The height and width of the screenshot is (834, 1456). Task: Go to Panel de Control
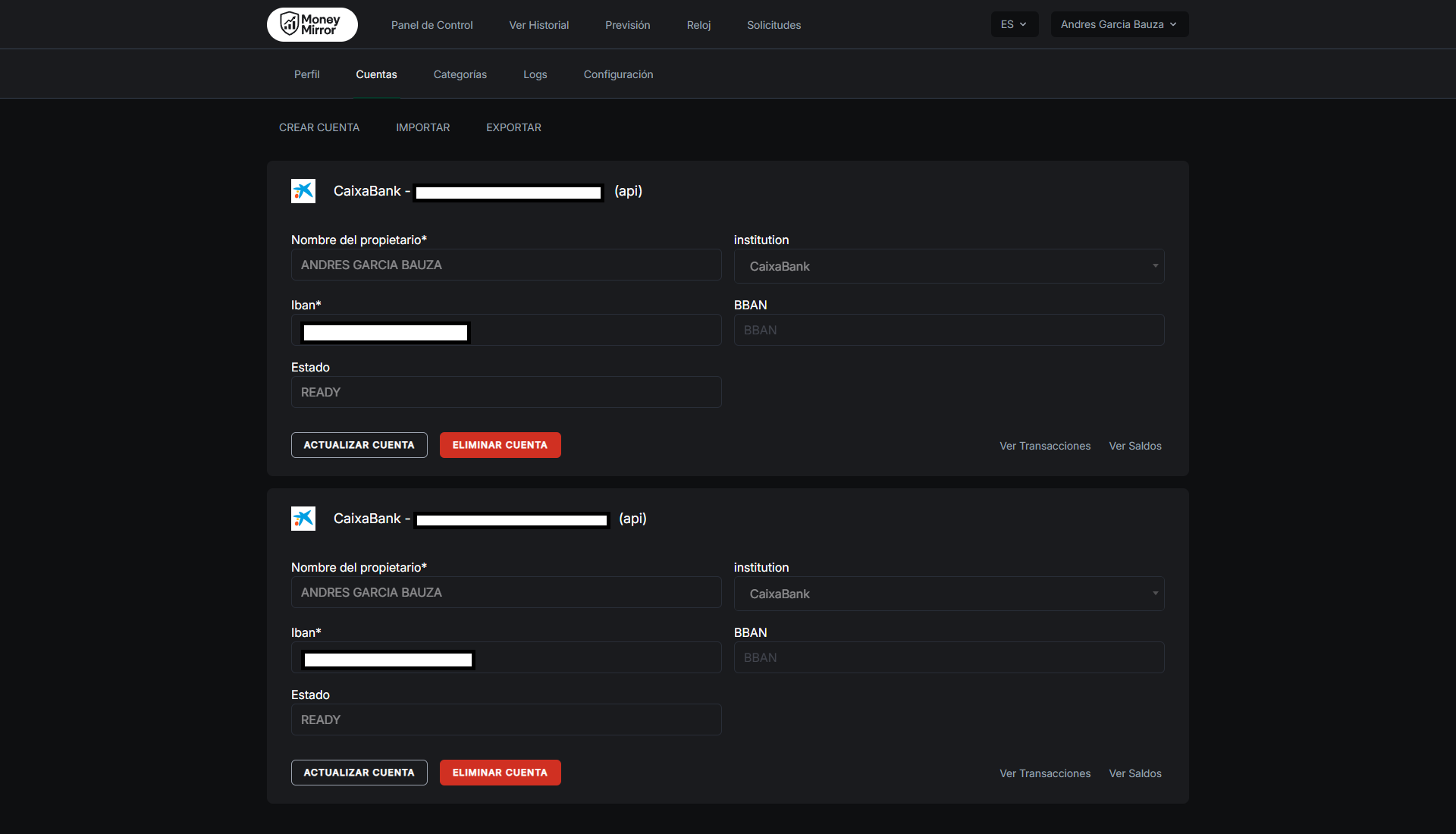pyautogui.click(x=431, y=25)
